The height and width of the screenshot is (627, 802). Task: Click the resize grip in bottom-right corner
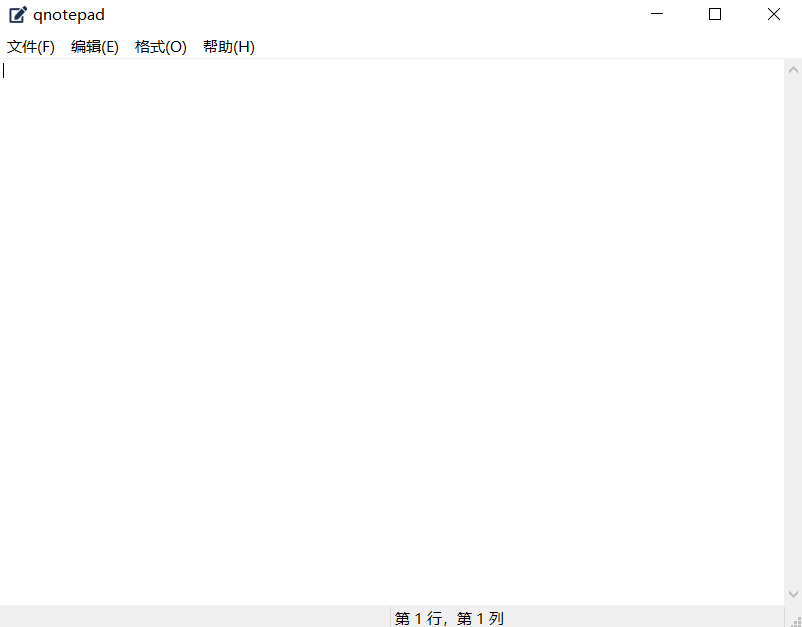796,621
